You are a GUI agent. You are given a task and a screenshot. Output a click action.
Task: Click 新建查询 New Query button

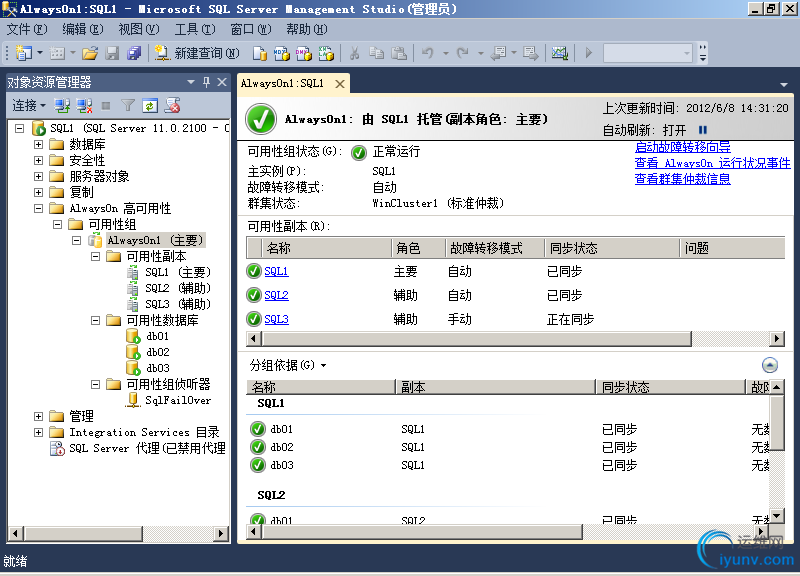197,53
